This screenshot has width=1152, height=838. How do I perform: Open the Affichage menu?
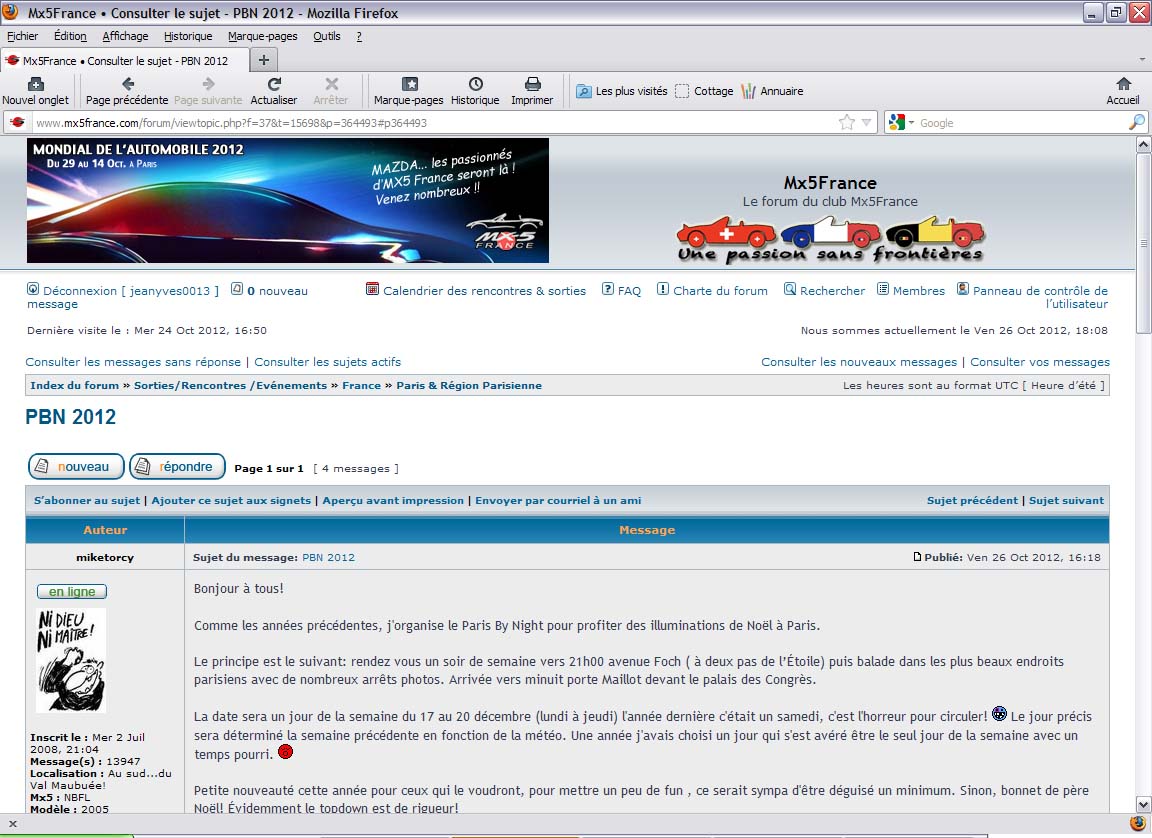tap(125, 36)
